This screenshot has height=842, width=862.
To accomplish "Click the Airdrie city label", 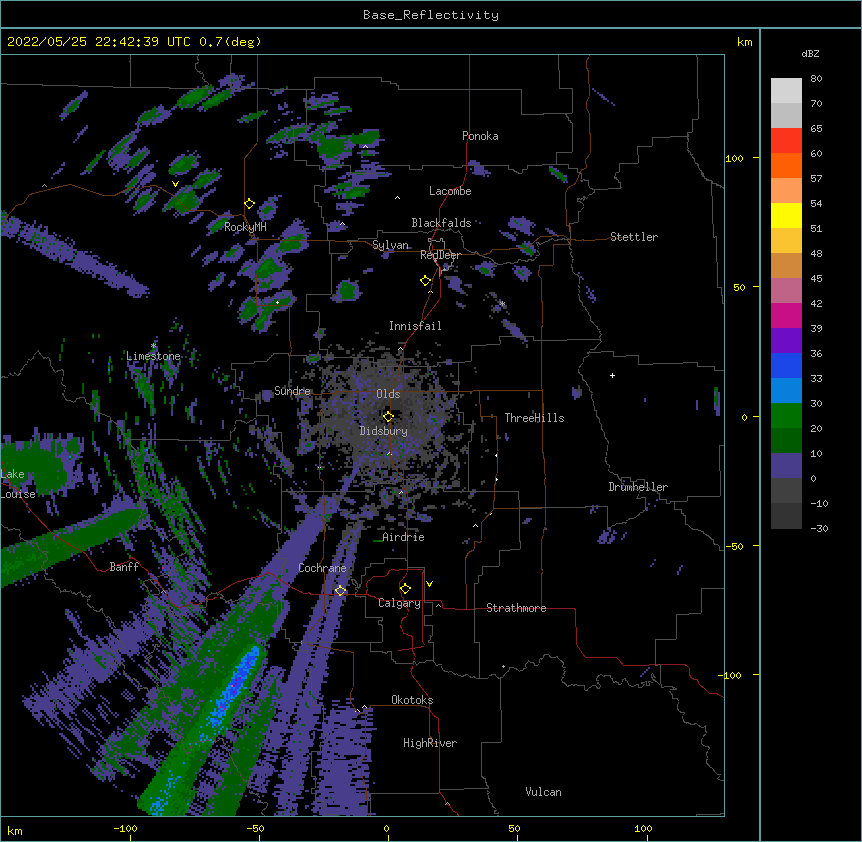I will pos(403,537).
